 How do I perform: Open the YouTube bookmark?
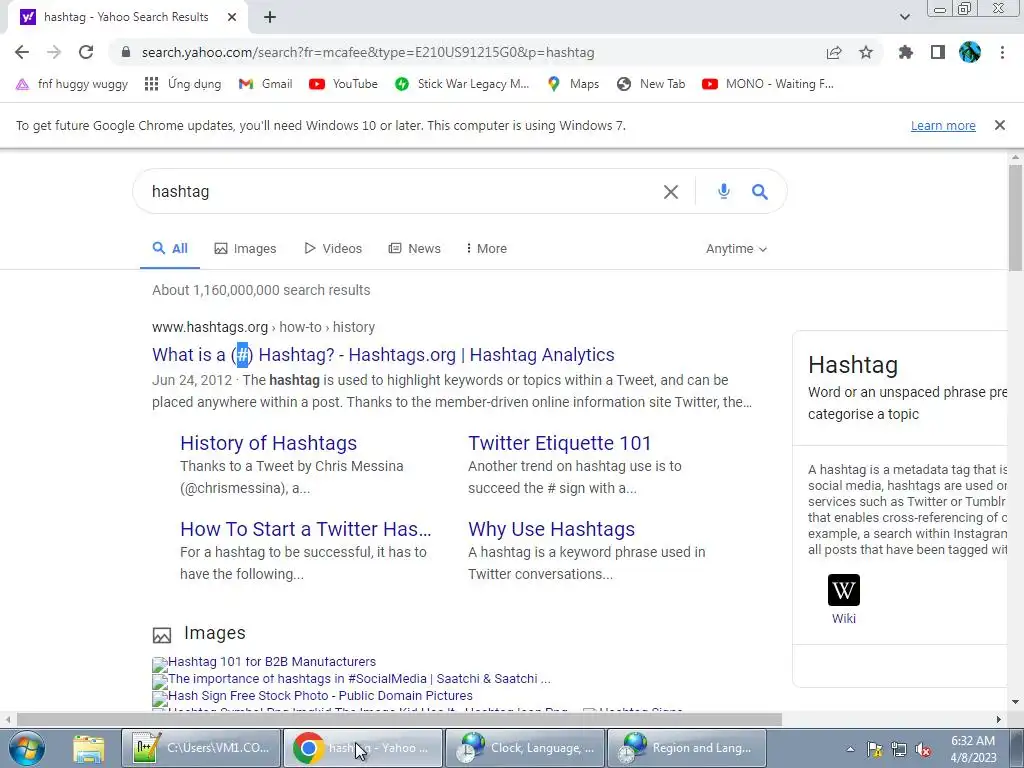344,84
